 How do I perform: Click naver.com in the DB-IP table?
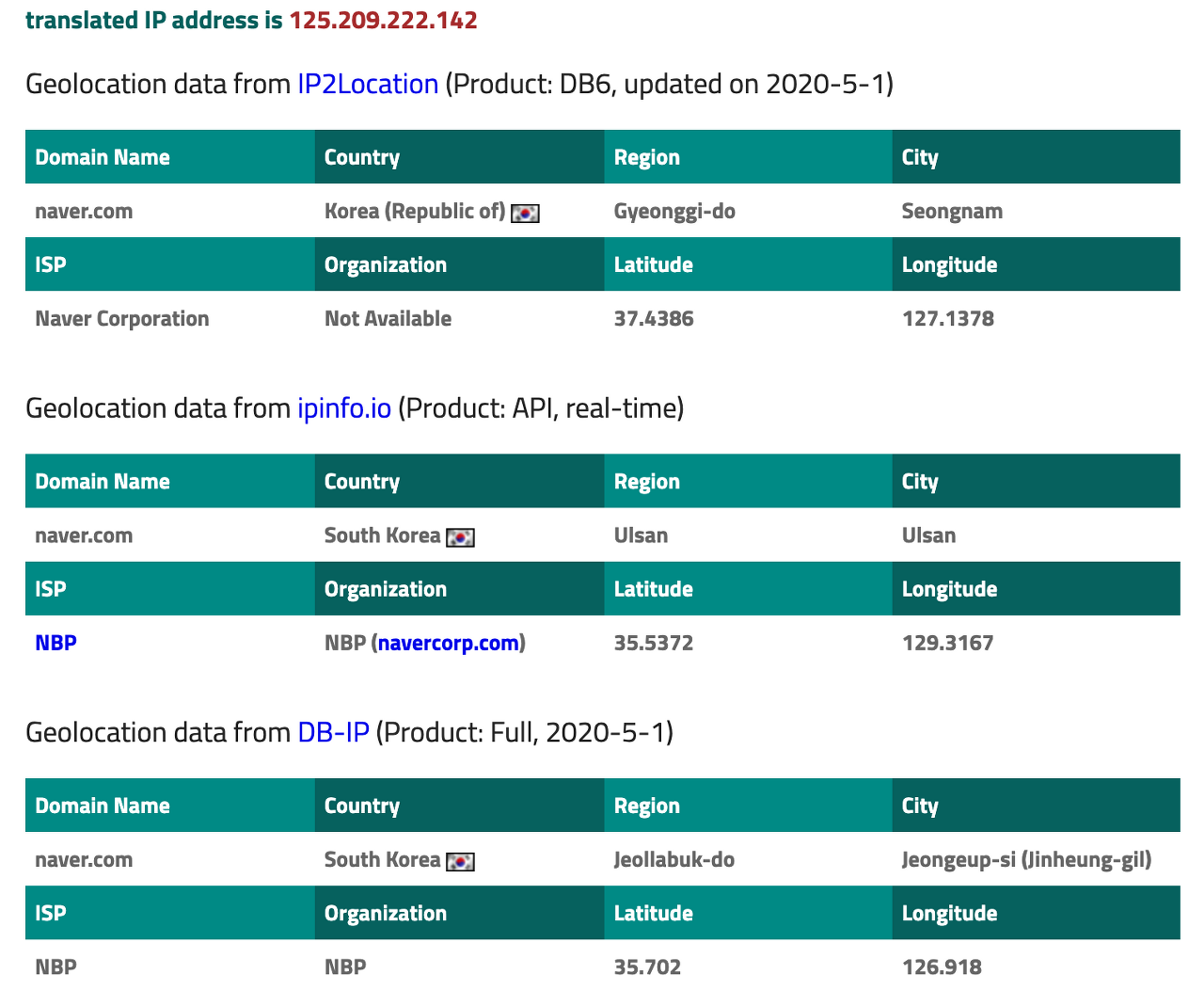click(x=84, y=859)
